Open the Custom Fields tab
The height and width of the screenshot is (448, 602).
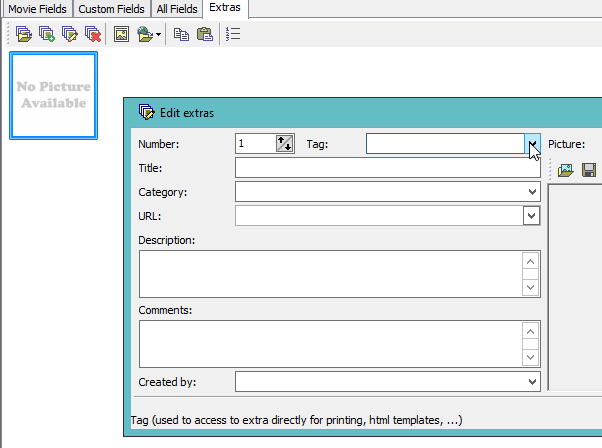110,9
